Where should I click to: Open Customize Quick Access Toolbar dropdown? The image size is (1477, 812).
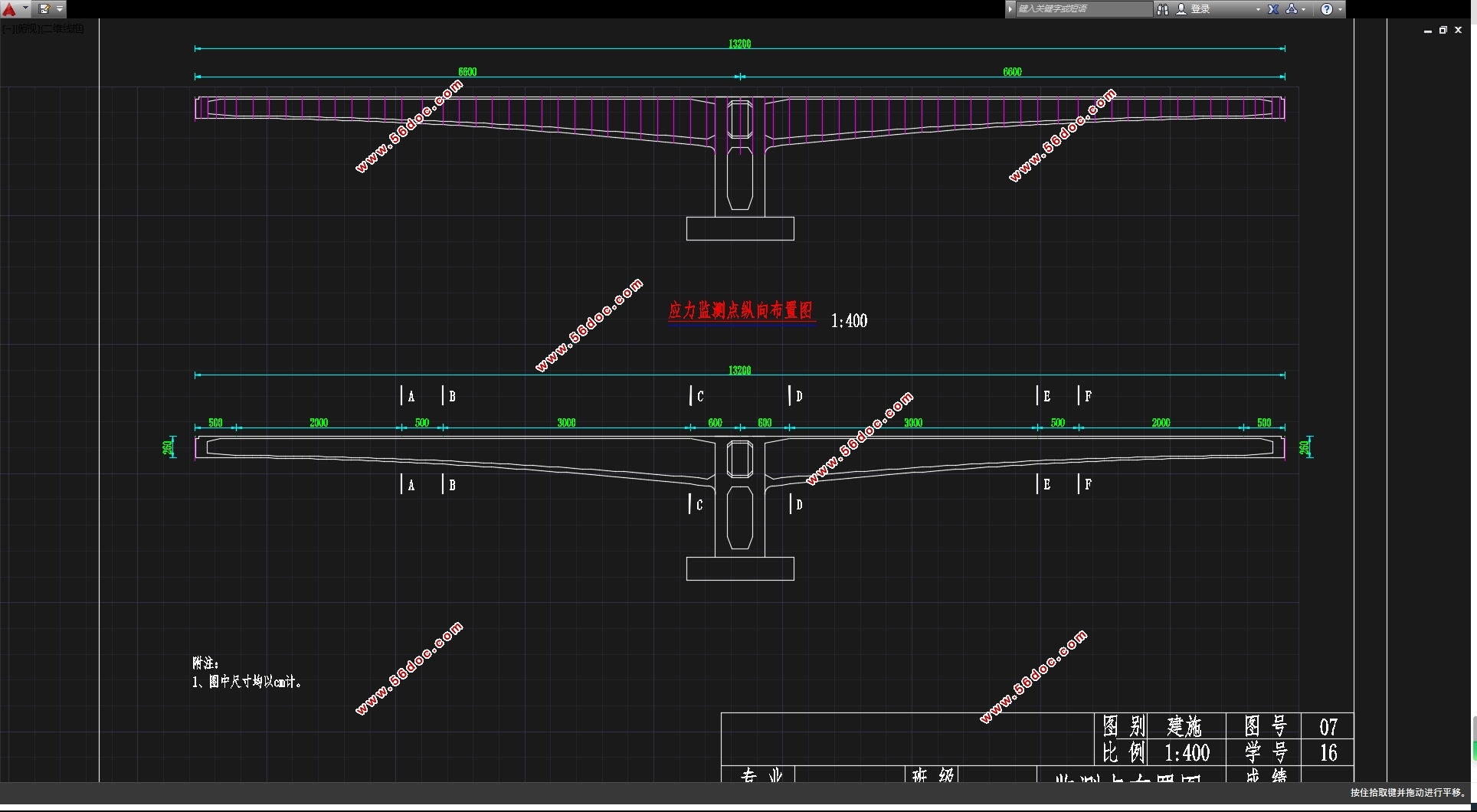60,9
